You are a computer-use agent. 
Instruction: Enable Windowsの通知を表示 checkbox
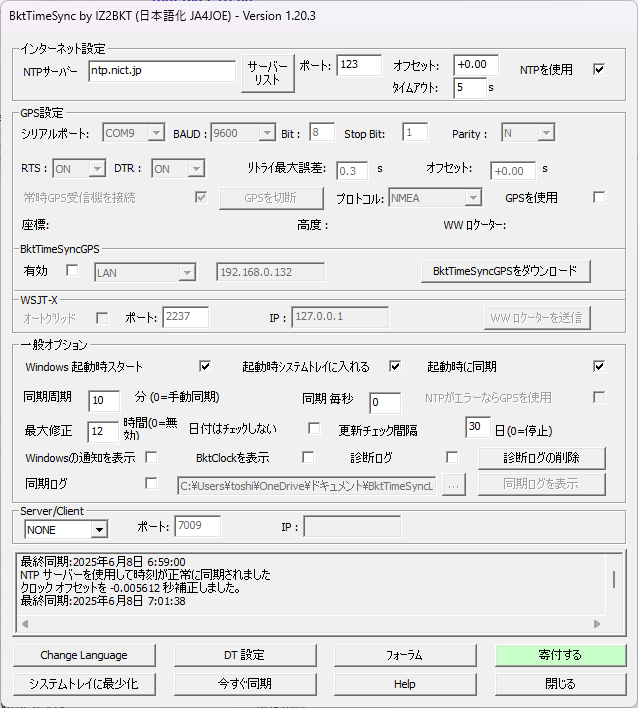151,457
